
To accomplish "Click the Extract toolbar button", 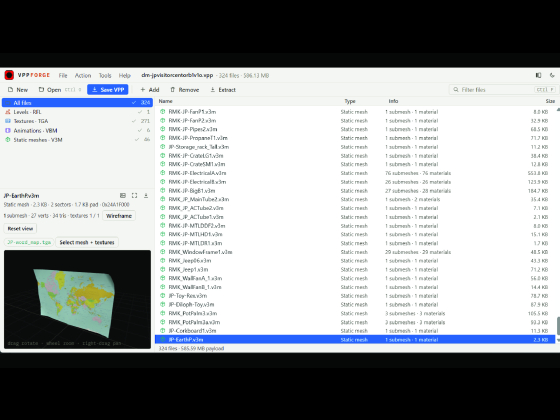I will [223, 90].
